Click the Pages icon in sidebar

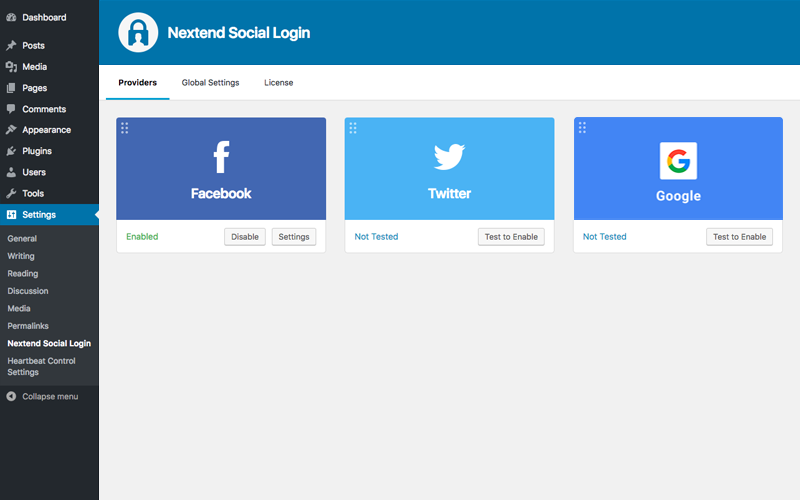[11, 88]
